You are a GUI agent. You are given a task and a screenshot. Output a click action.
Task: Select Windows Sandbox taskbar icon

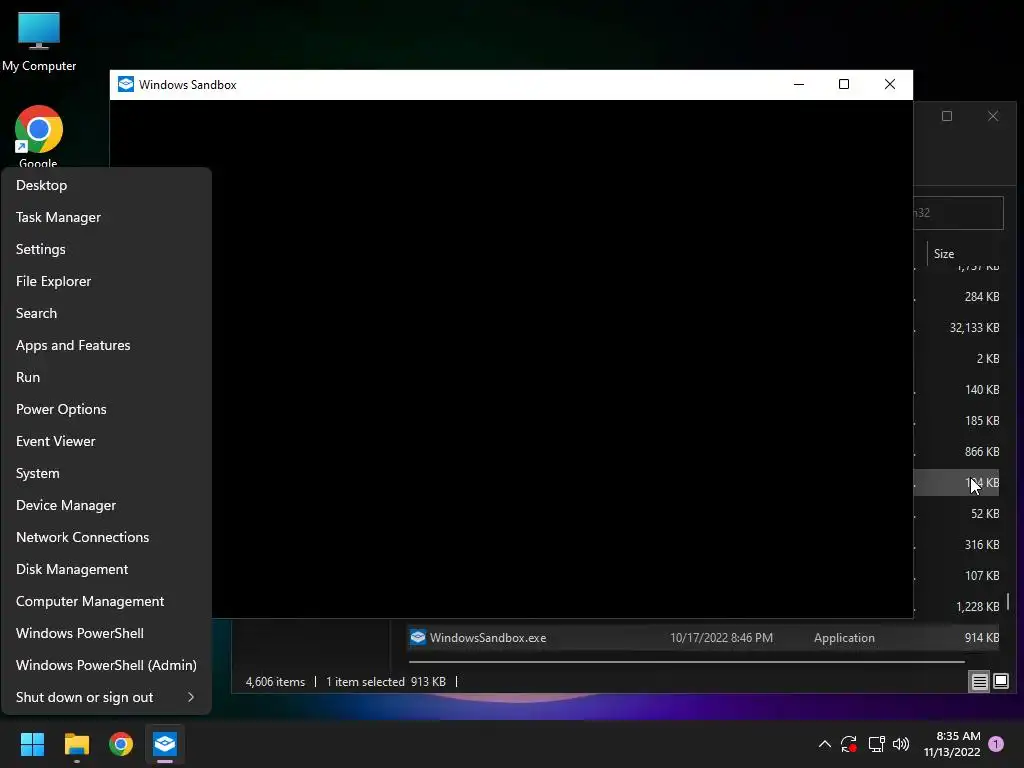165,744
